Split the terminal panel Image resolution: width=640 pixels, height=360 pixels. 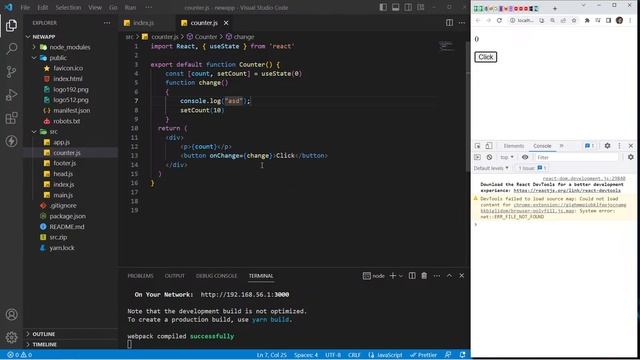click(x=412, y=276)
